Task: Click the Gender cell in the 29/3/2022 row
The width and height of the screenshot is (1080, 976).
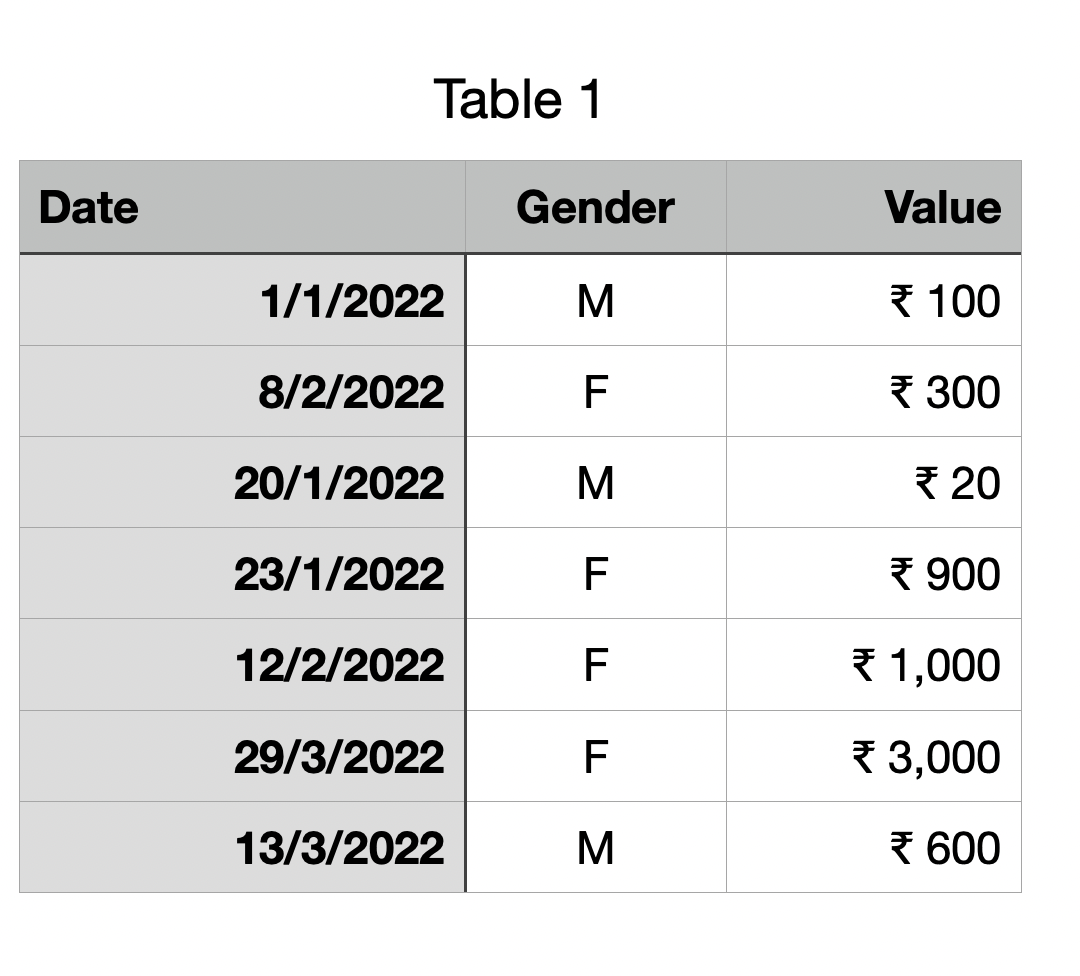Action: coord(595,756)
